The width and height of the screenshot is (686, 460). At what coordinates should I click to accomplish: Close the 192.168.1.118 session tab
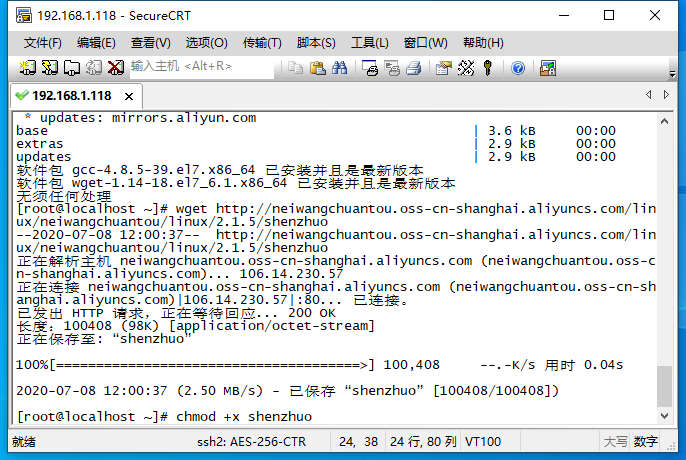click(x=129, y=96)
